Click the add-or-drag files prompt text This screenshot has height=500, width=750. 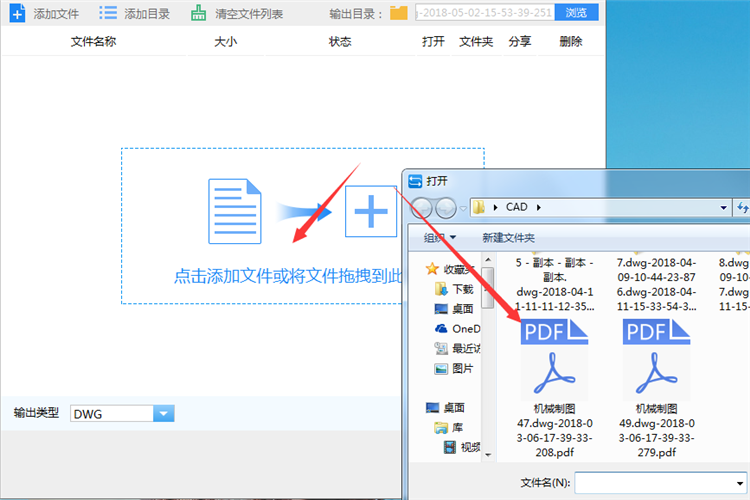click(287, 276)
